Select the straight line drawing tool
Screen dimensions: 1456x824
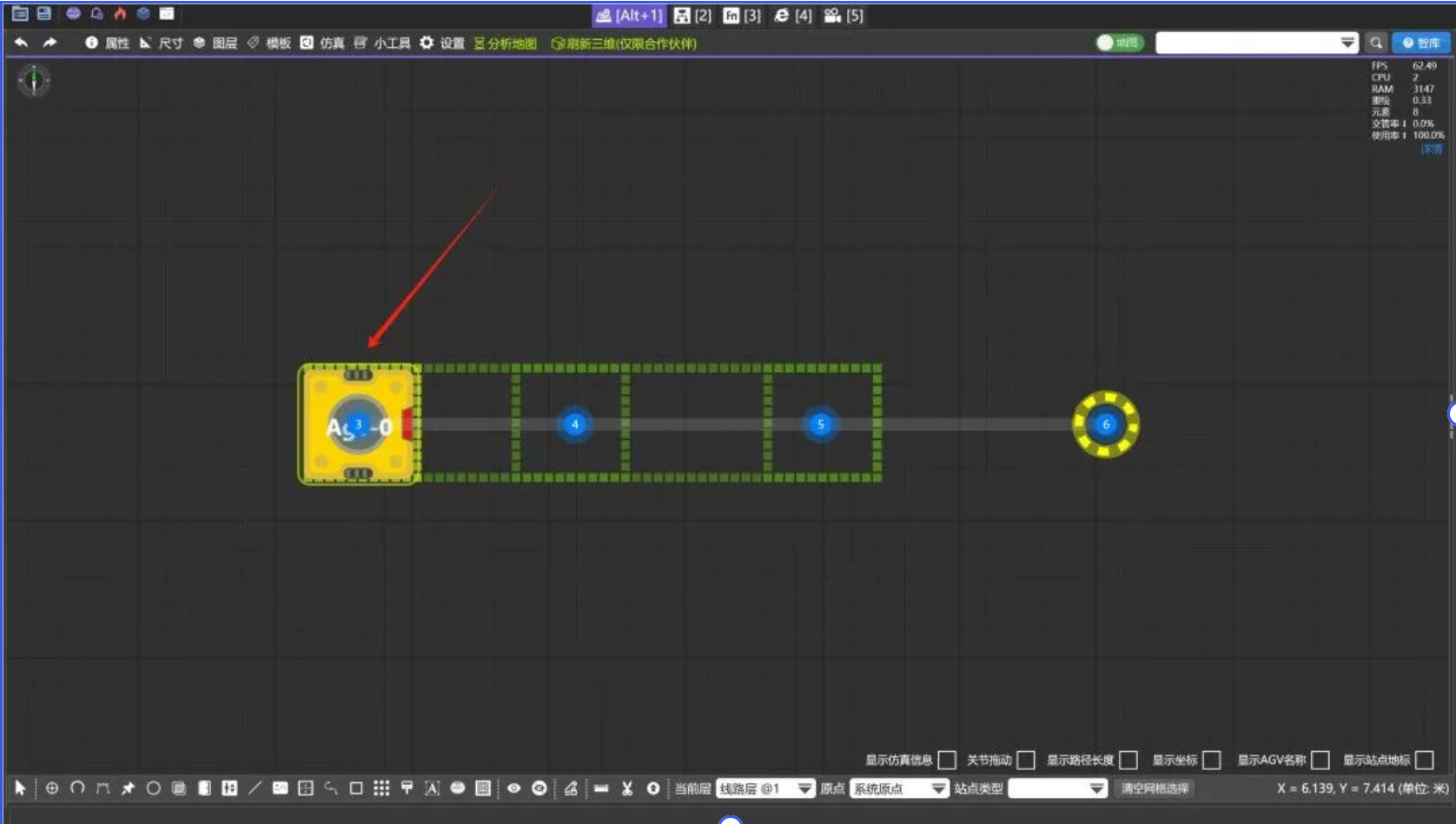pos(255,788)
